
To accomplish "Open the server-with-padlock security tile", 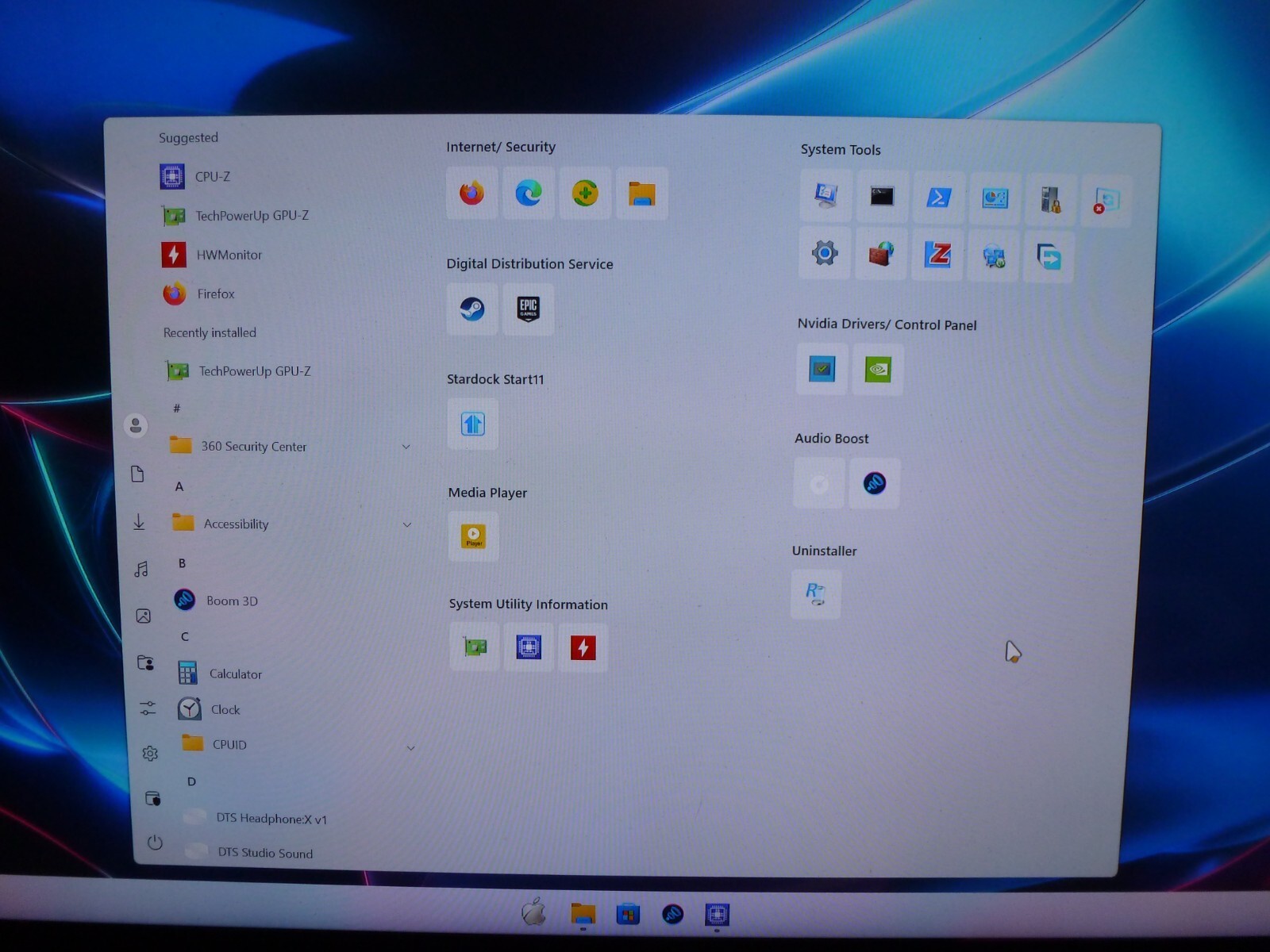I will pyautogui.click(x=1051, y=199).
